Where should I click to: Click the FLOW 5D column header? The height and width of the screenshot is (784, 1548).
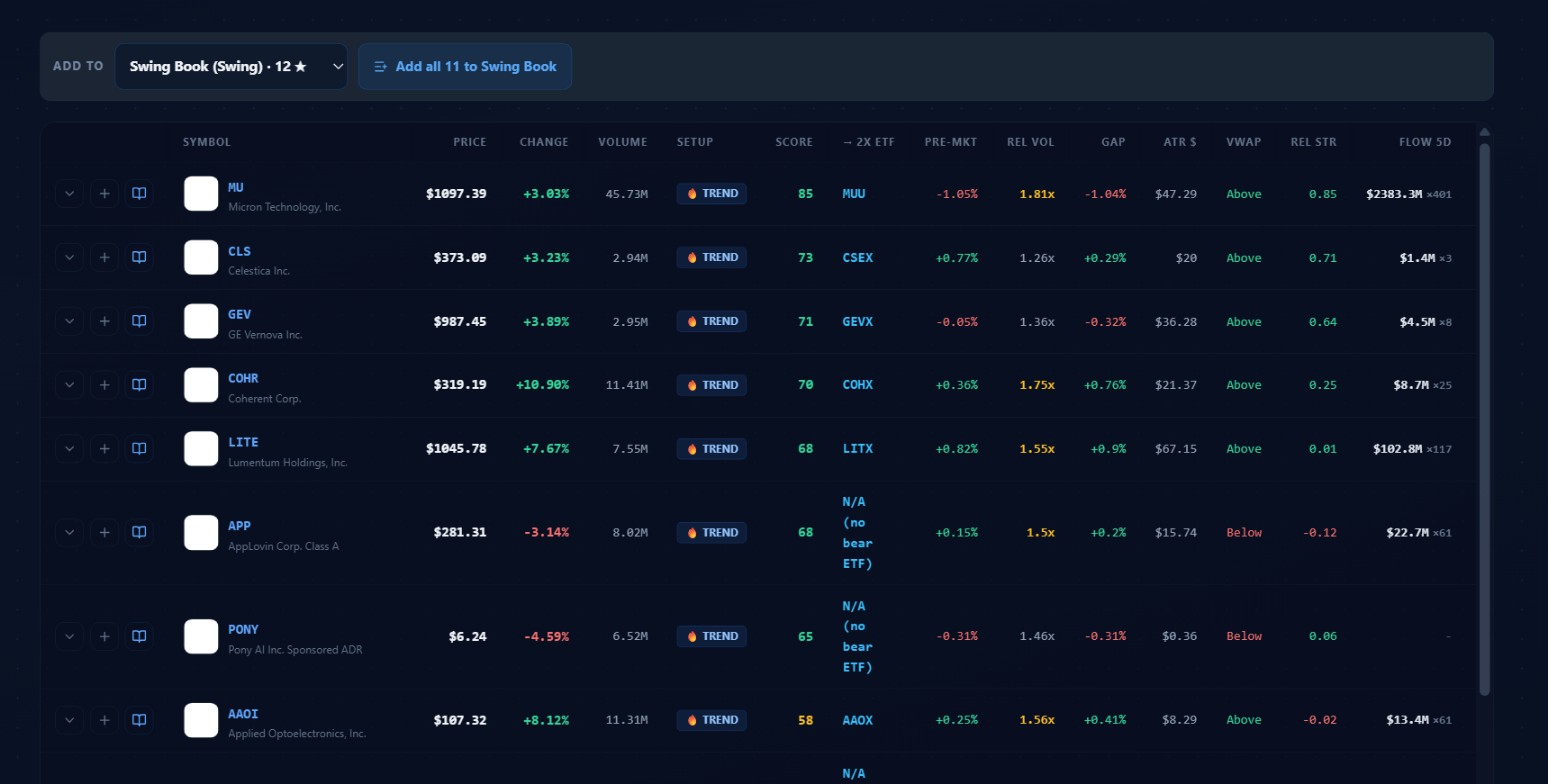(x=1425, y=142)
